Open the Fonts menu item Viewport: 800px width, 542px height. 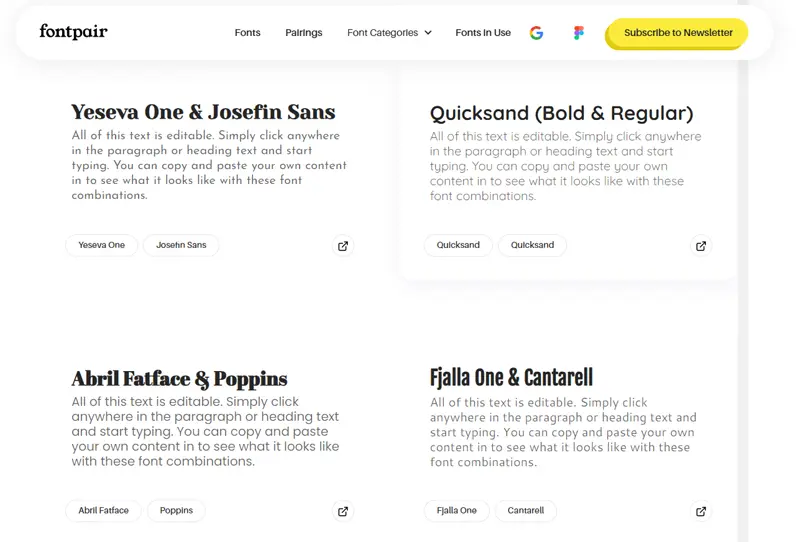click(247, 33)
